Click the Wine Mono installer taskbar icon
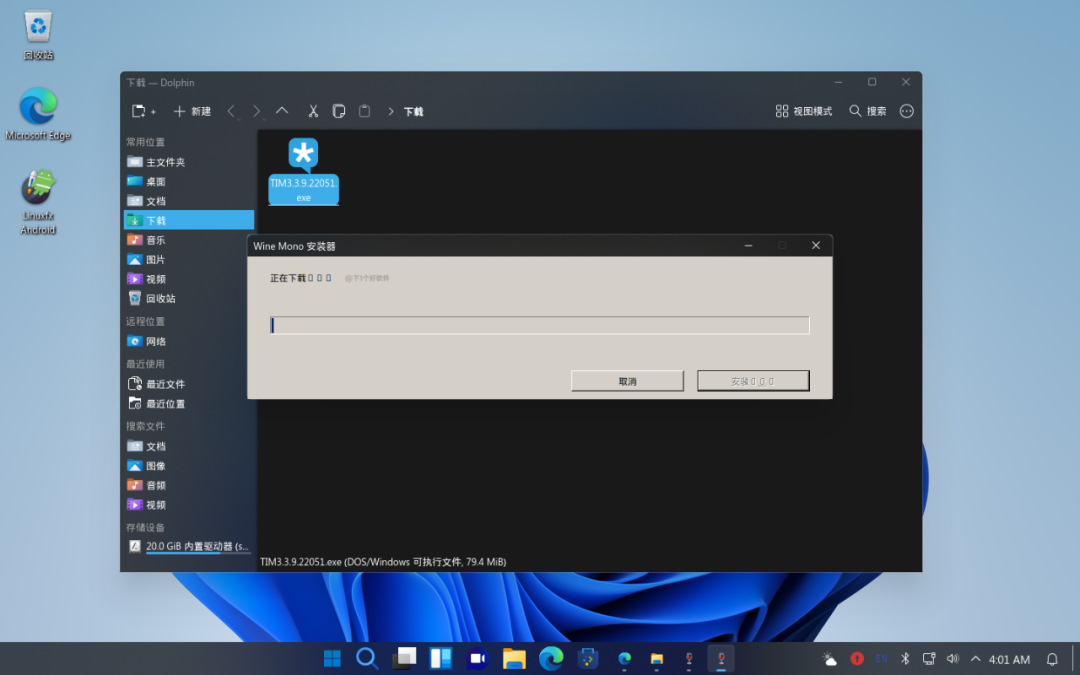This screenshot has height=675, width=1080. 721,659
